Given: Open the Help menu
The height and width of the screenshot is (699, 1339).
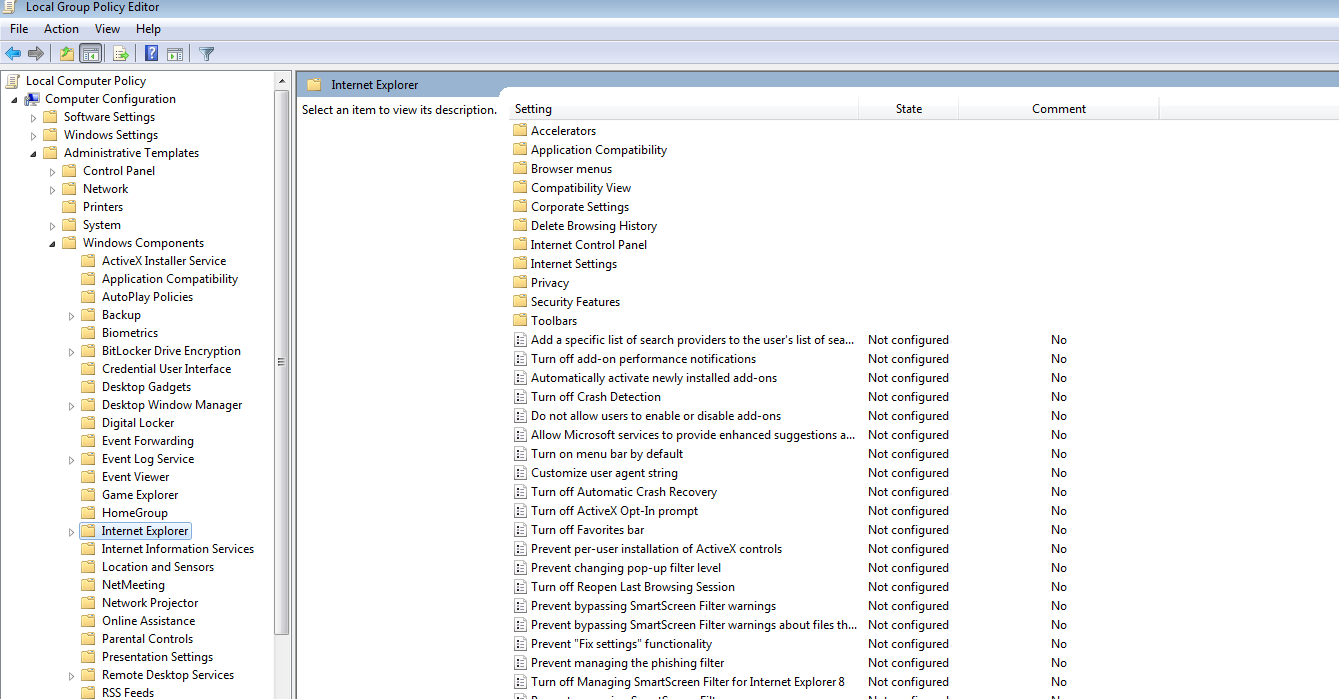Looking at the screenshot, I should (x=148, y=29).
